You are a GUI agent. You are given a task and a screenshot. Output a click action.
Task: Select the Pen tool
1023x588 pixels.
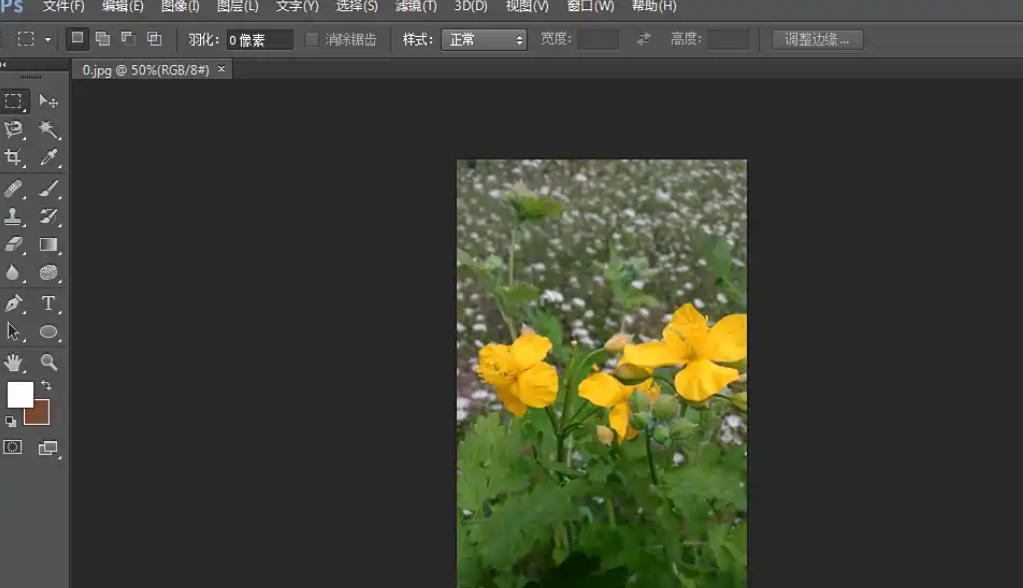pos(14,303)
